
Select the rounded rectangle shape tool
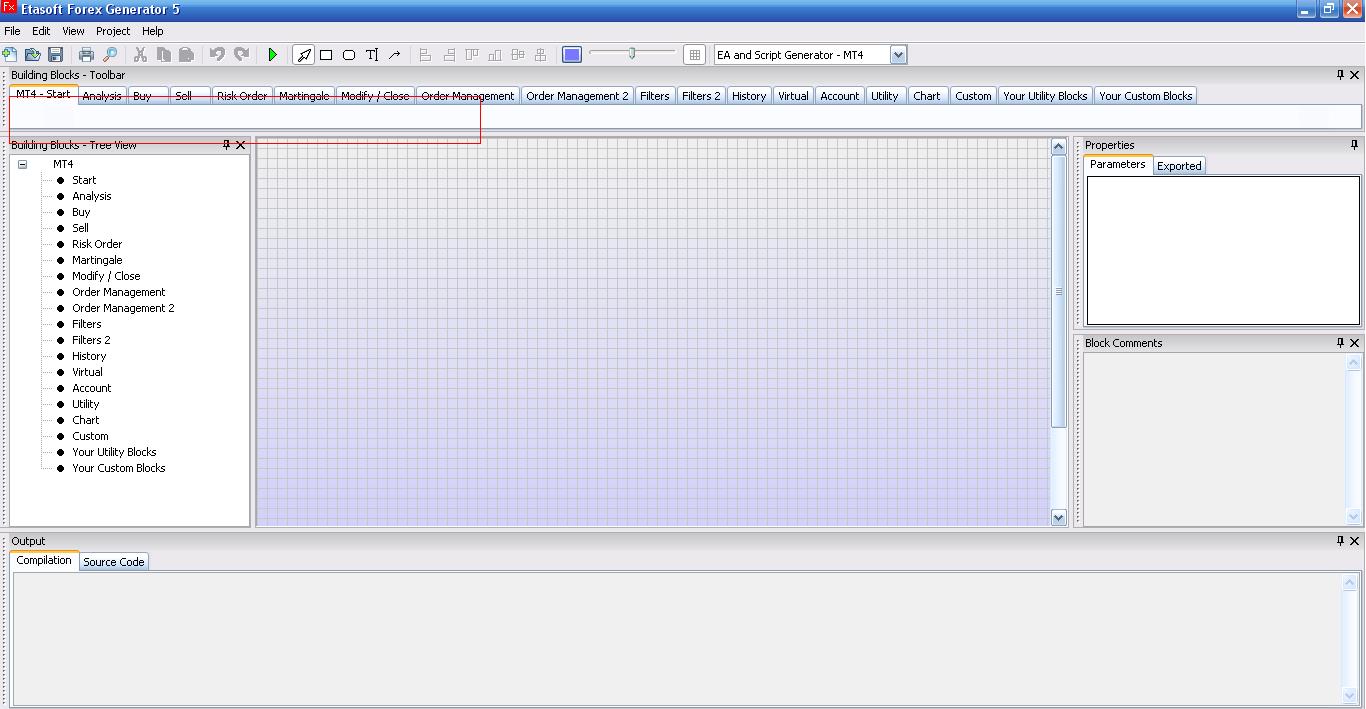click(x=349, y=55)
